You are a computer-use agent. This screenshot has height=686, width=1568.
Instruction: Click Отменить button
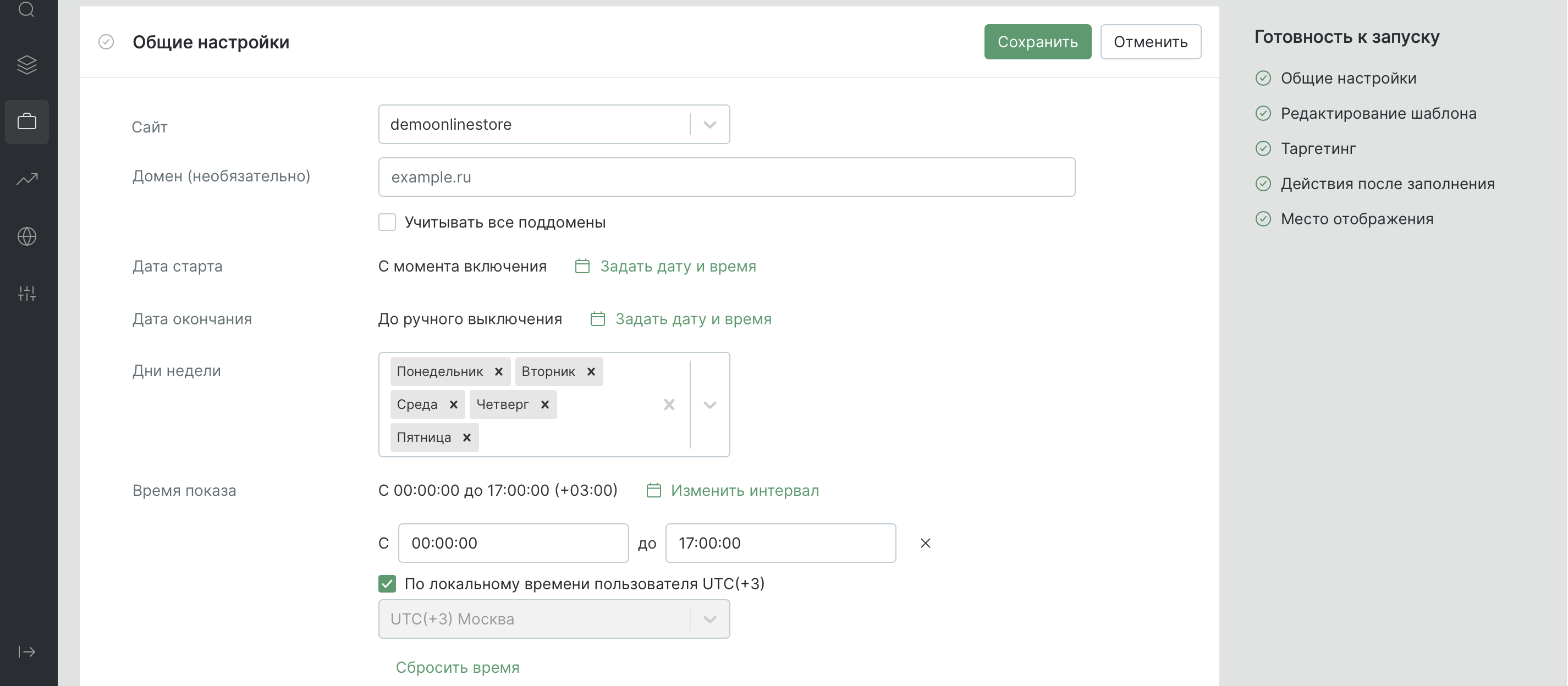pyautogui.click(x=1151, y=42)
